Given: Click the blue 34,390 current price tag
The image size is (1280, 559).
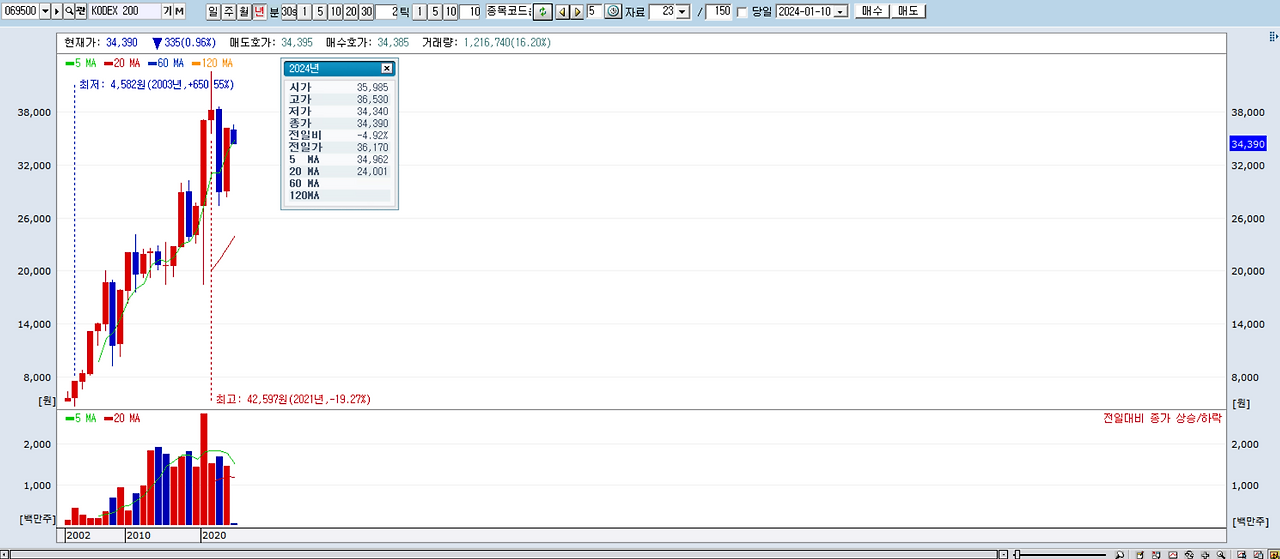Looking at the screenshot, I should click(x=1247, y=144).
